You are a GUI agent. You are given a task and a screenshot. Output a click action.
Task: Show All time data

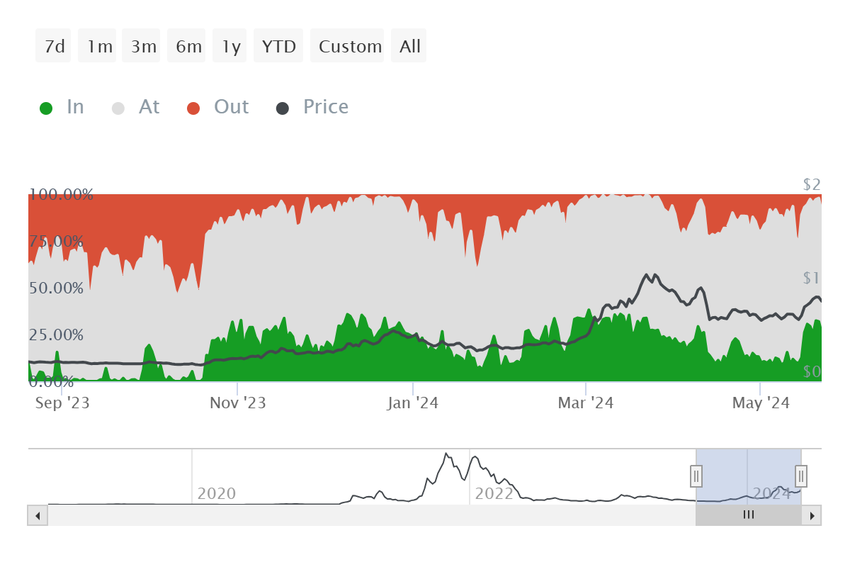point(409,46)
